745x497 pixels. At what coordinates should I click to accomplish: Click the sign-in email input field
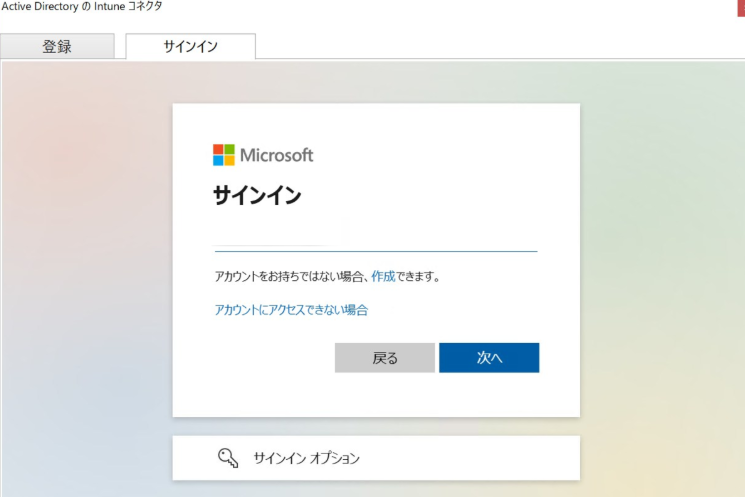click(376, 238)
